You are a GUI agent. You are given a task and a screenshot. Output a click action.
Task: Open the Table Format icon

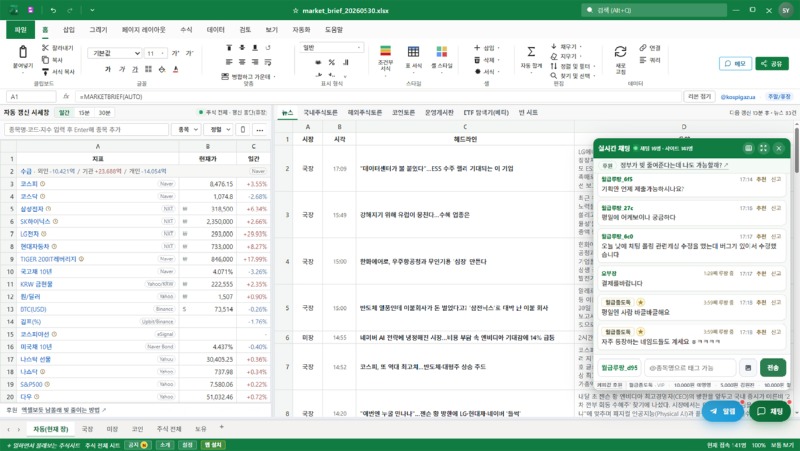tap(413, 51)
